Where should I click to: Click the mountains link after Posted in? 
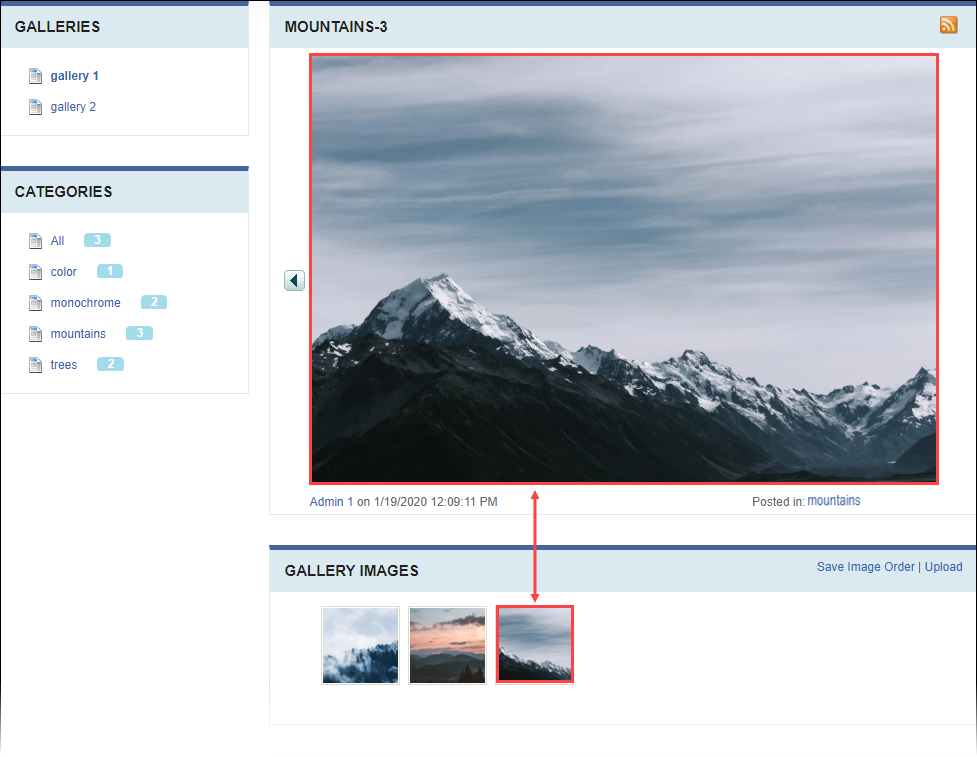pos(833,500)
